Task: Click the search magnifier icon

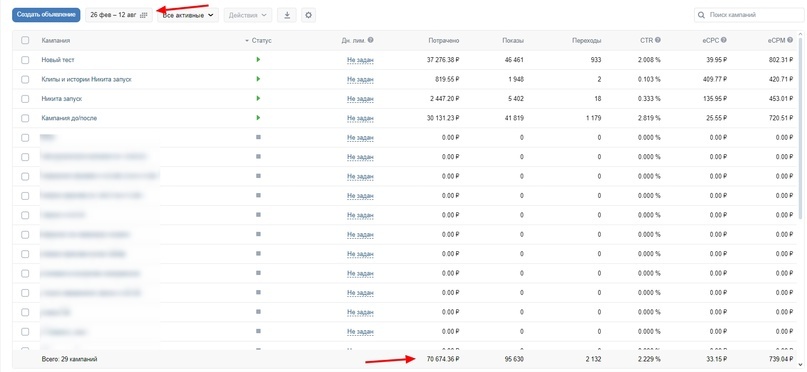Action: click(701, 15)
